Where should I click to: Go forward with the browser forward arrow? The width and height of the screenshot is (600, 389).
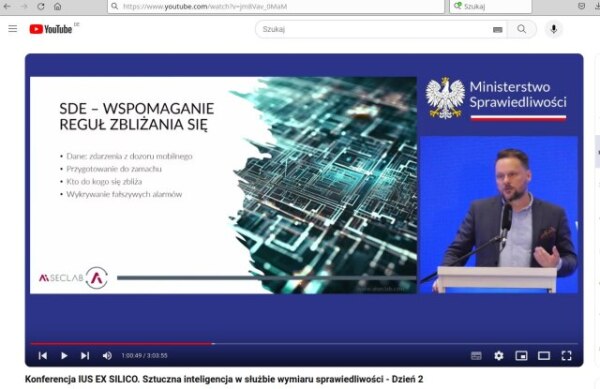pos(24,7)
